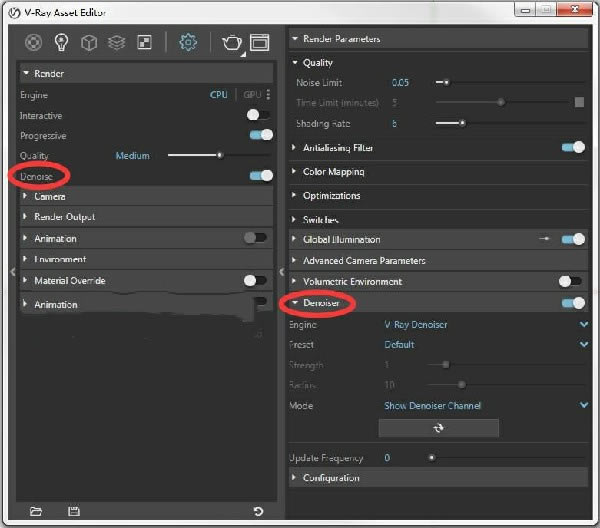The height and width of the screenshot is (528, 600).
Task: Select the GPU engine option
Action: pos(252,95)
